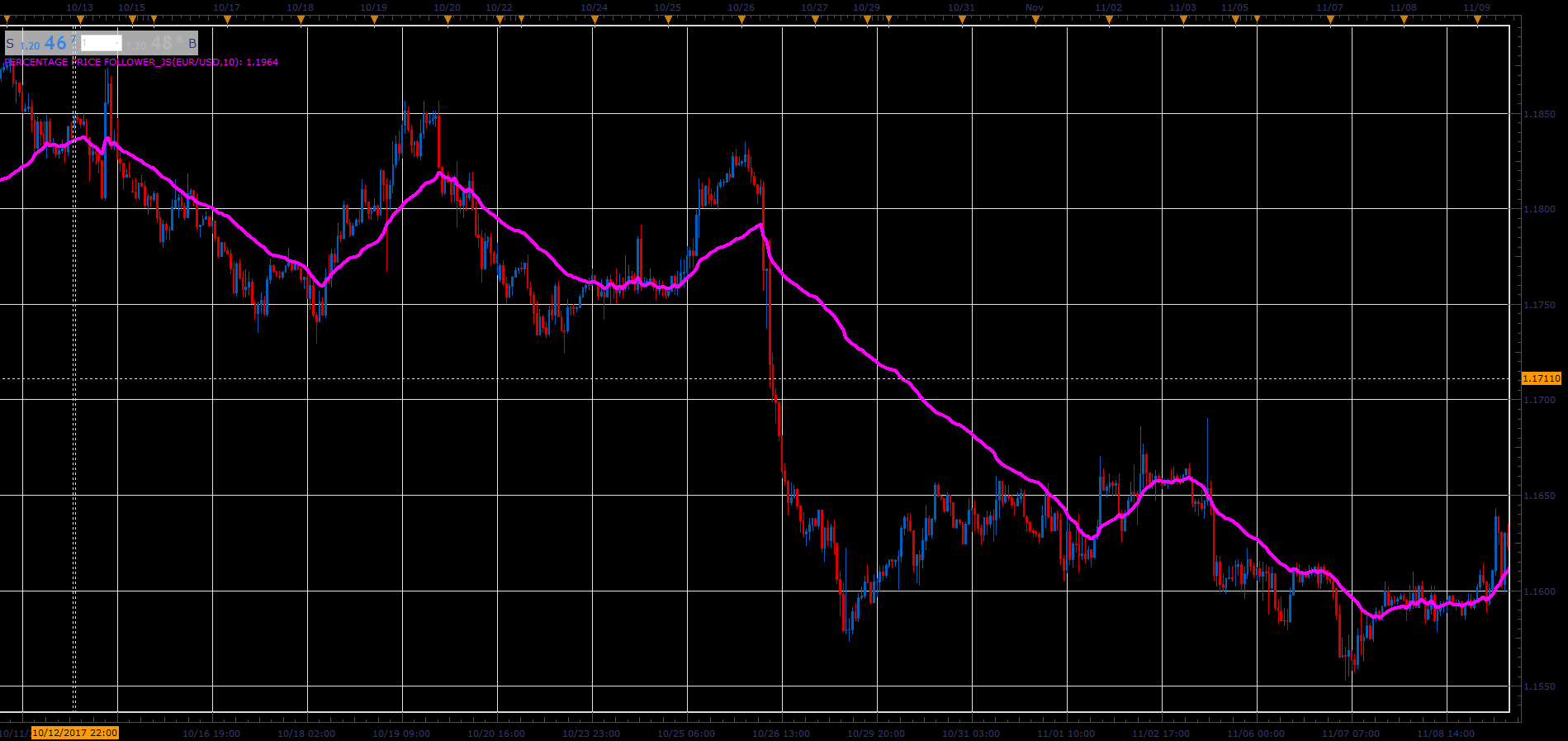
Task: Click the 10/29 date label on top axis
Action: pyautogui.click(x=866, y=7)
